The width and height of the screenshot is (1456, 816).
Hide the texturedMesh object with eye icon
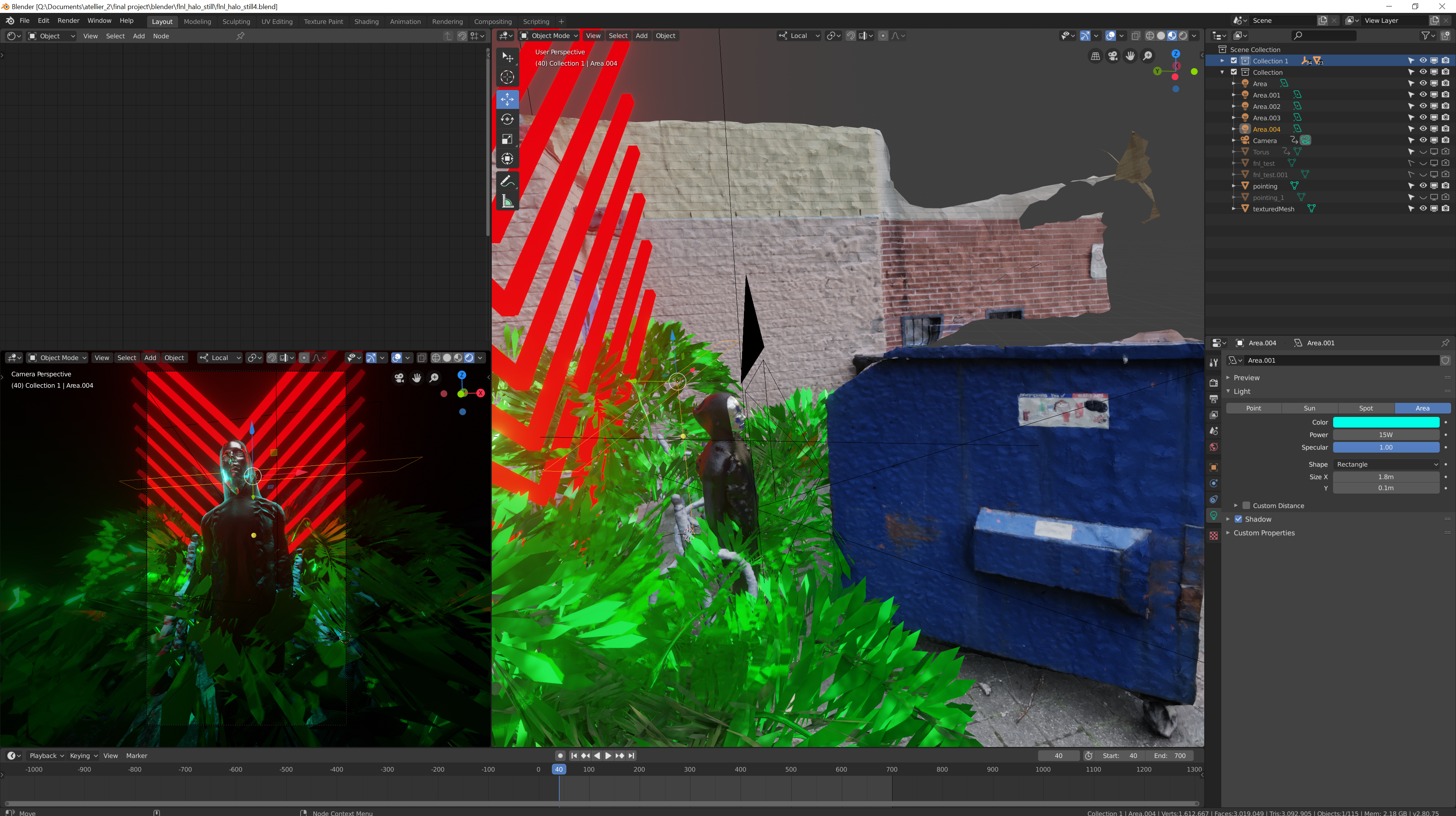1423,209
